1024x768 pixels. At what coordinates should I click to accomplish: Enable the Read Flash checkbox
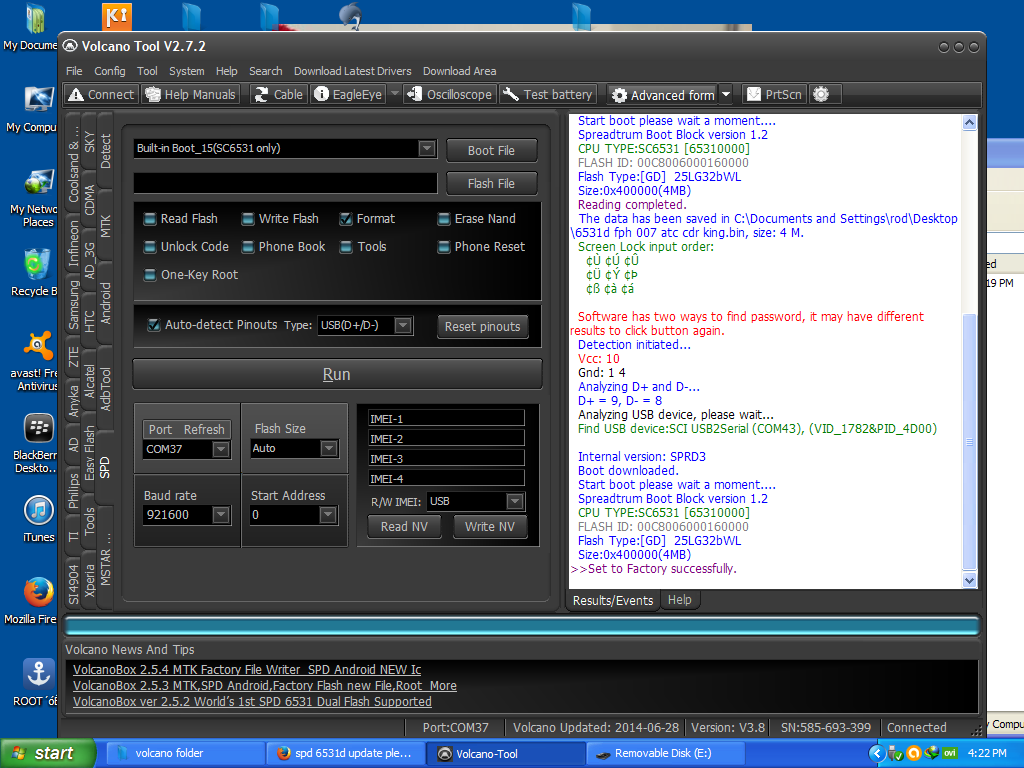(x=150, y=219)
